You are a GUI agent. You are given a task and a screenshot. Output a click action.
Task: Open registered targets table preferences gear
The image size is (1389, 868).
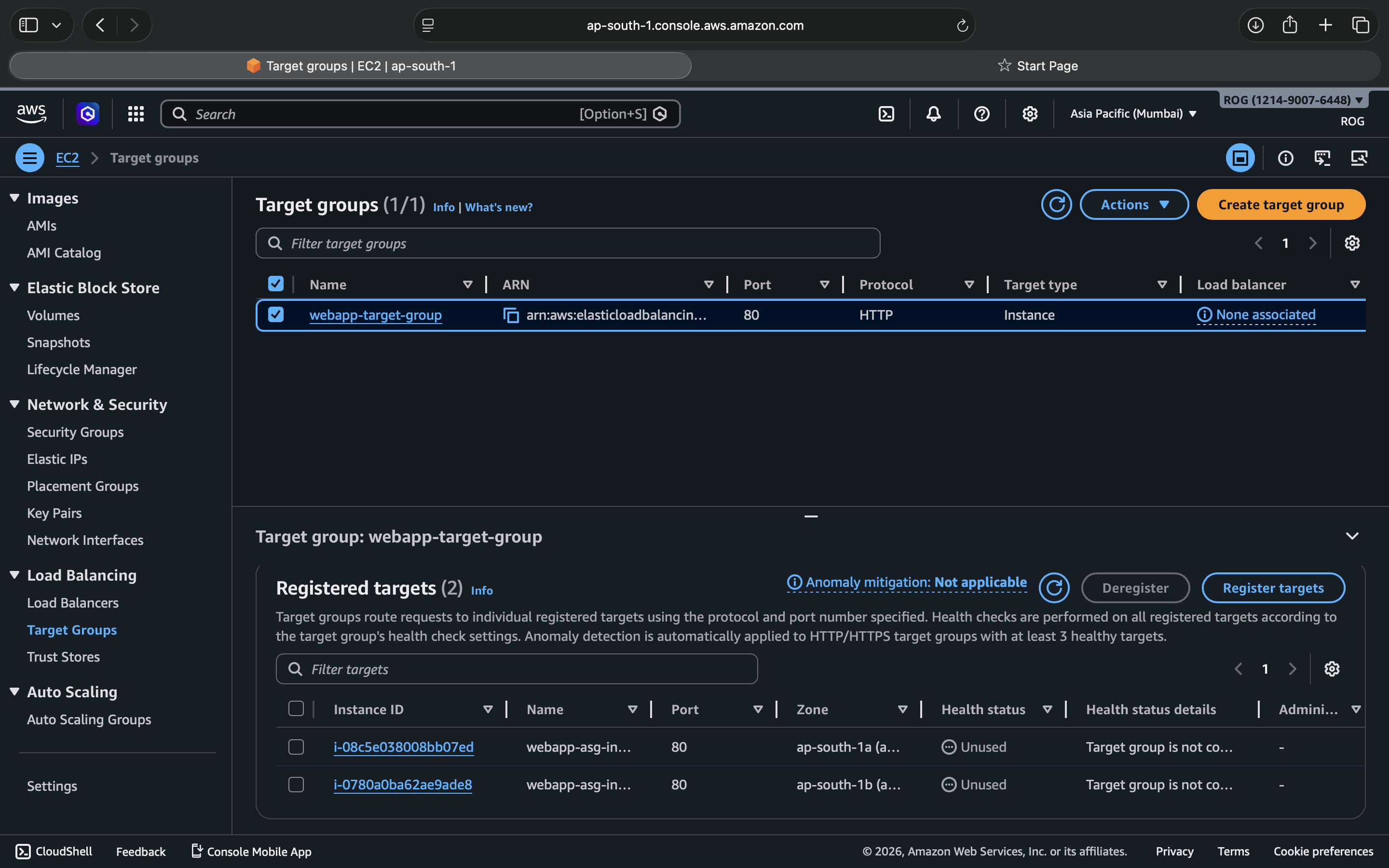coord(1332,669)
